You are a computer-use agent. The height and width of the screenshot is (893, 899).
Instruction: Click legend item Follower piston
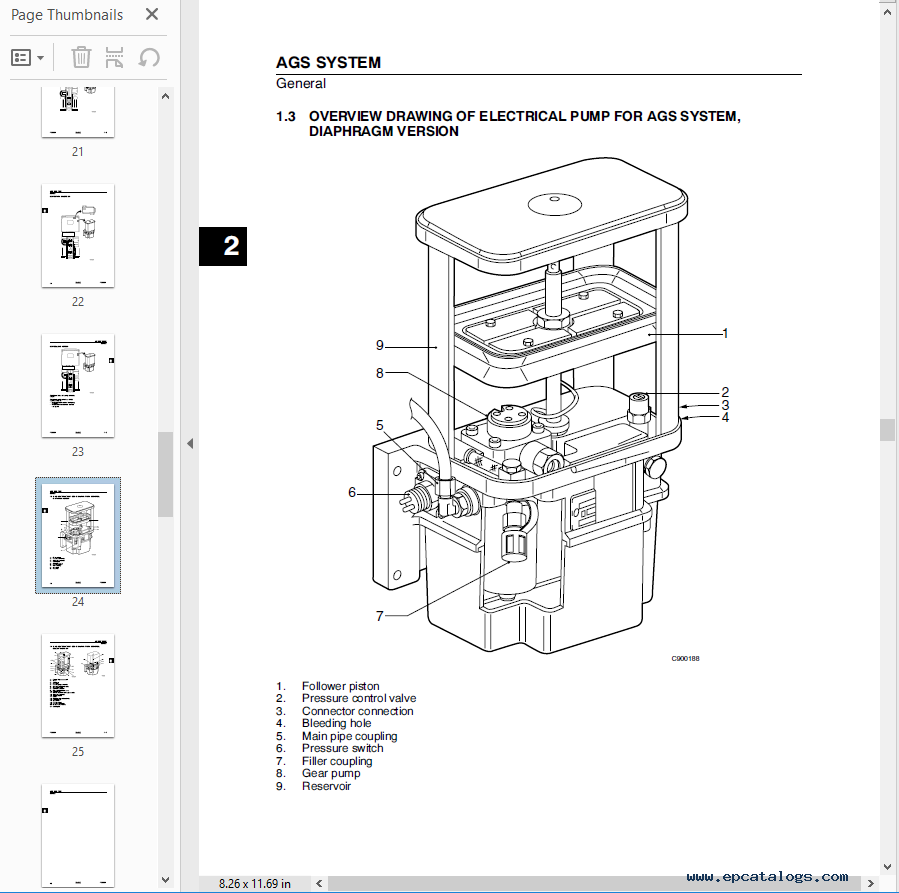(341, 686)
